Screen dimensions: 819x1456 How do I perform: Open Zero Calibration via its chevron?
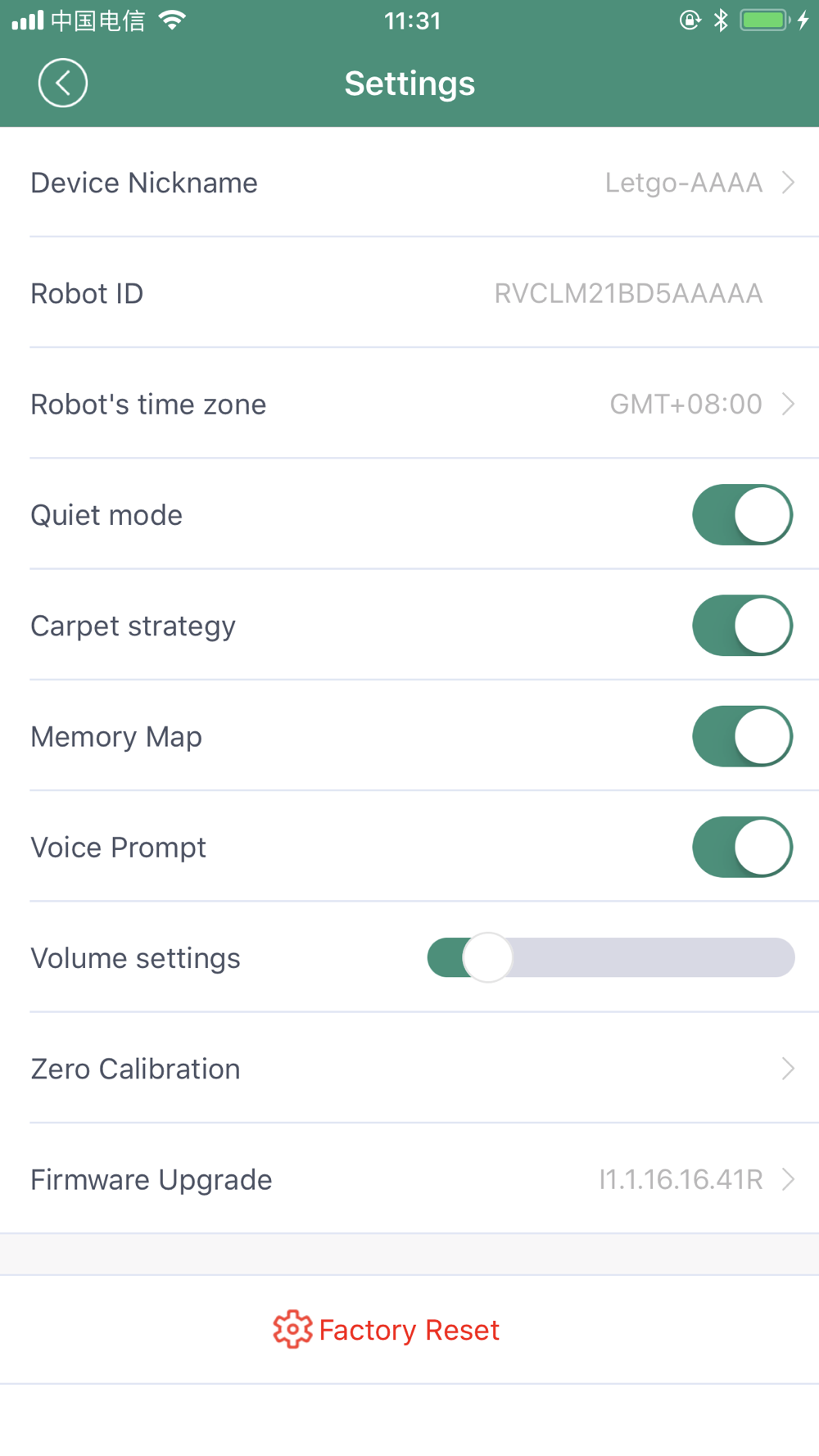(788, 1068)
